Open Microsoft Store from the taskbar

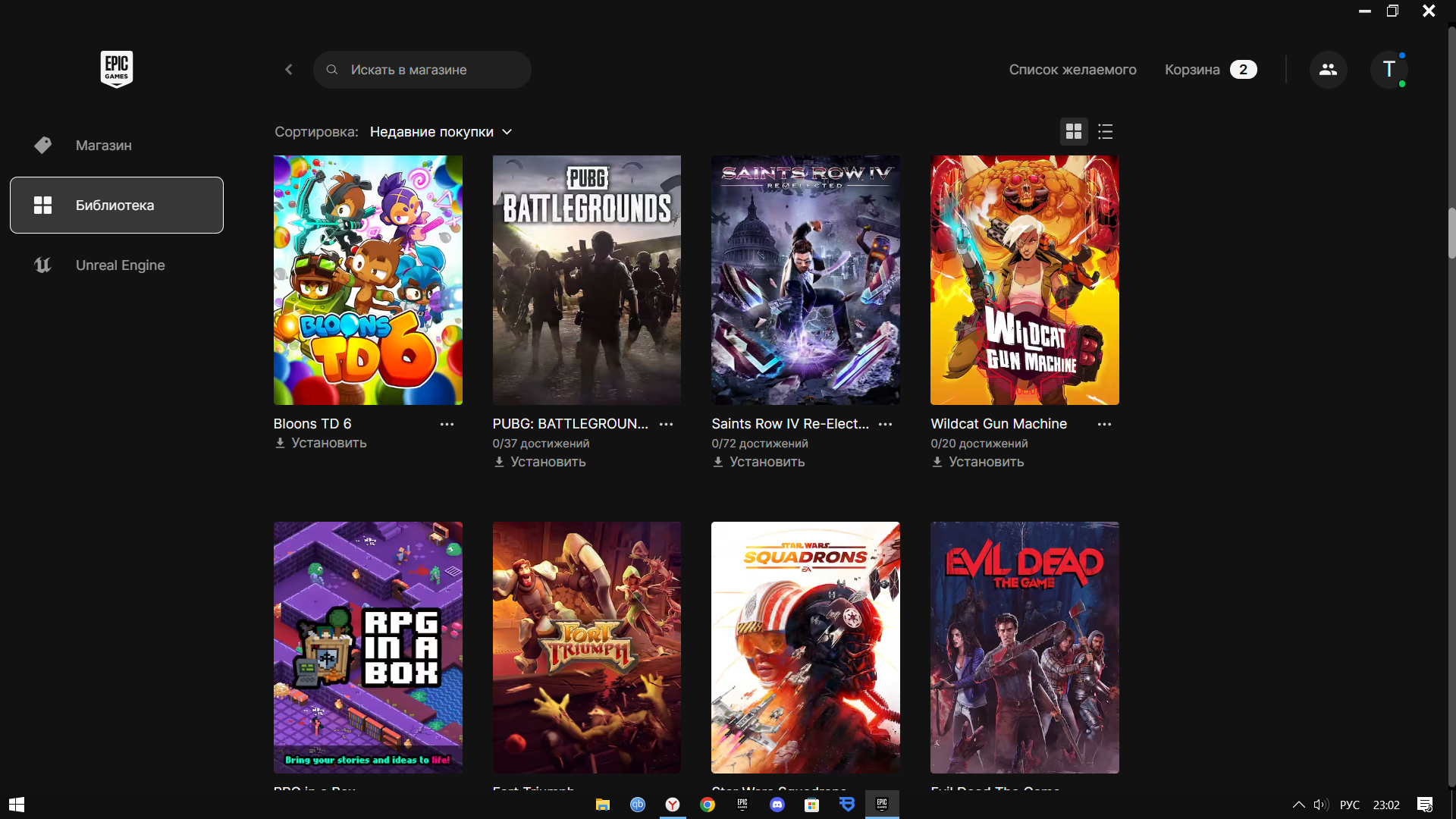[812, 805]
